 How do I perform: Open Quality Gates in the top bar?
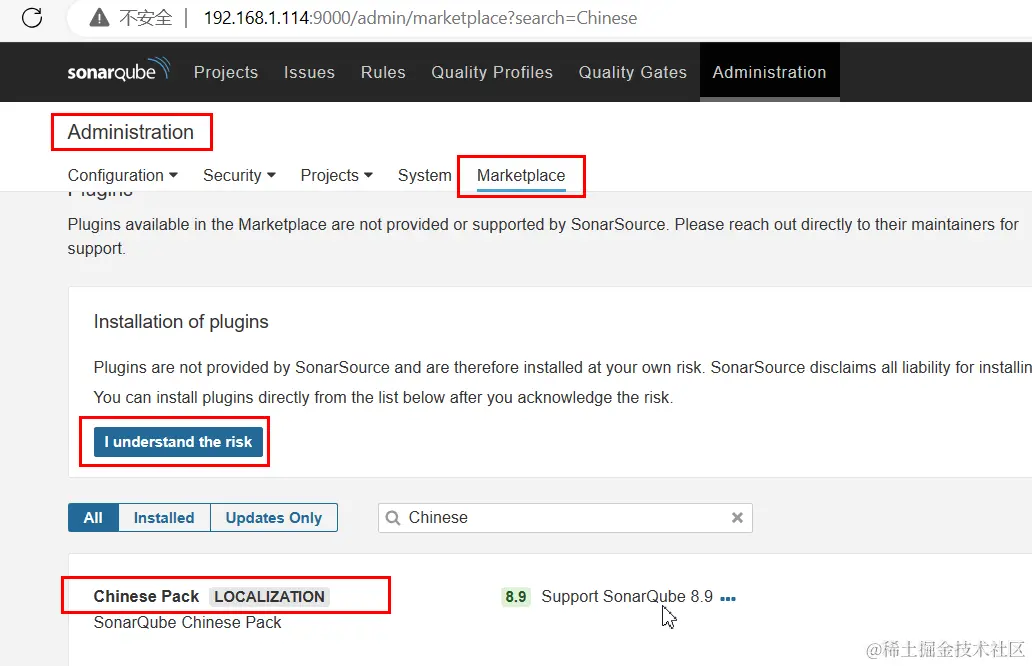tap(632, 72)
